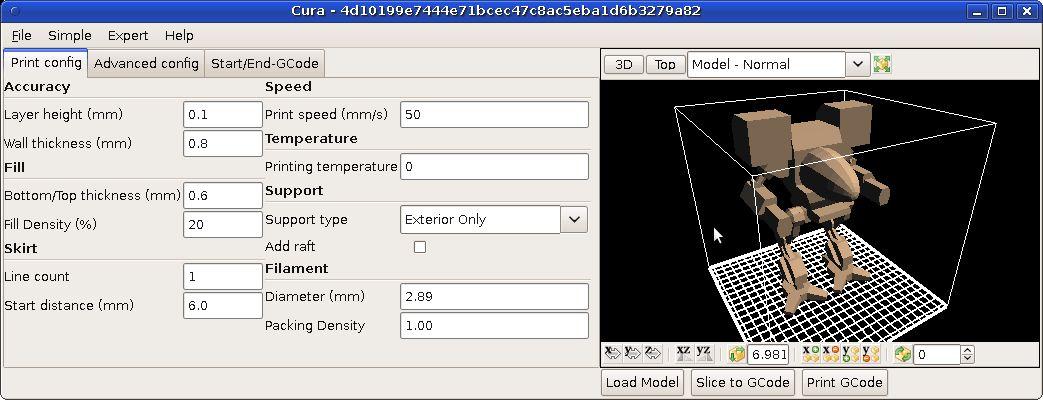Image resolution: width=1043 pixels, height=400 pixels.
Task: Click the Slice to GCode button
Action: coord(742,383)
